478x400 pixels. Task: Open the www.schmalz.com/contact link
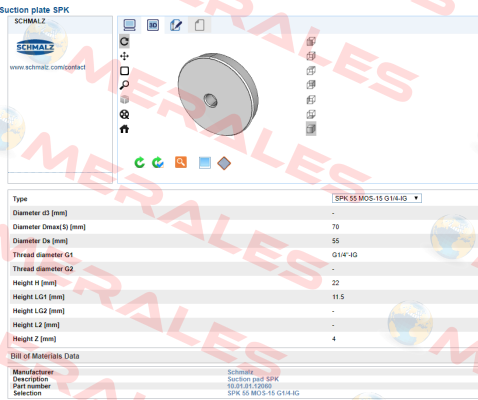[48, 67]
